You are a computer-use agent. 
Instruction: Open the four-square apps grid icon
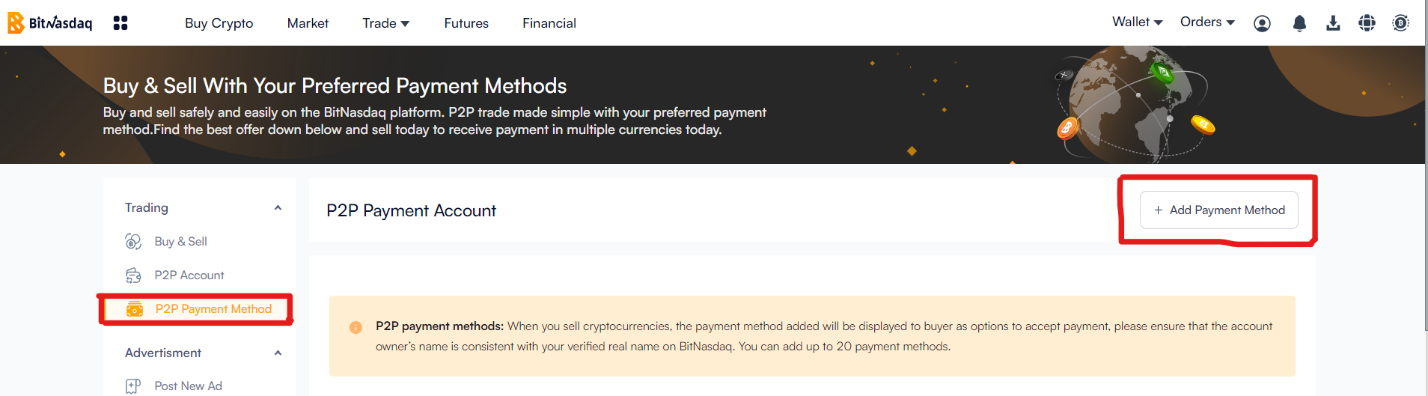pos(120,22)
